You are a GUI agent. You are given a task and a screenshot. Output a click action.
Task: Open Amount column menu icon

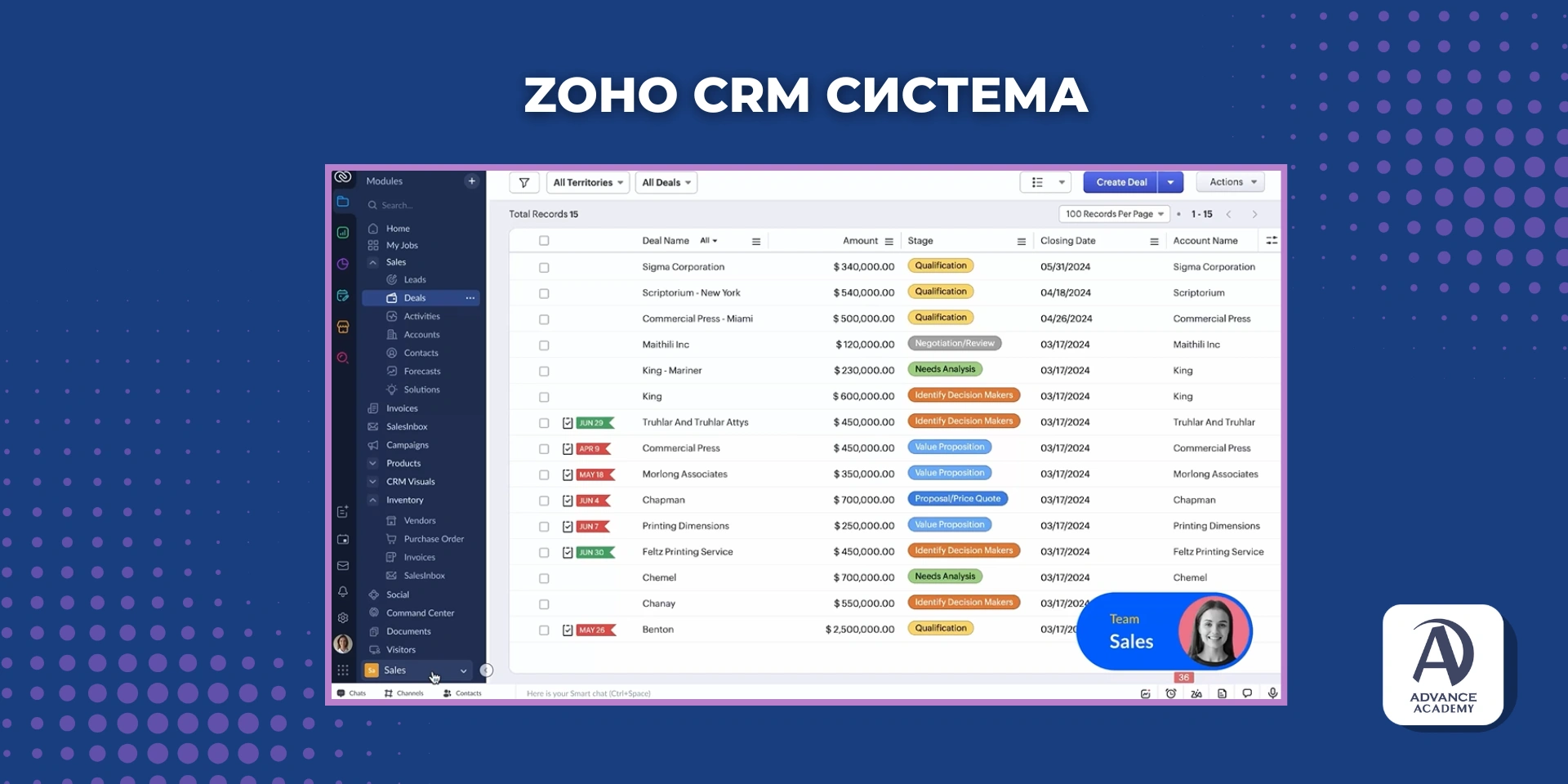coord(889,242)
